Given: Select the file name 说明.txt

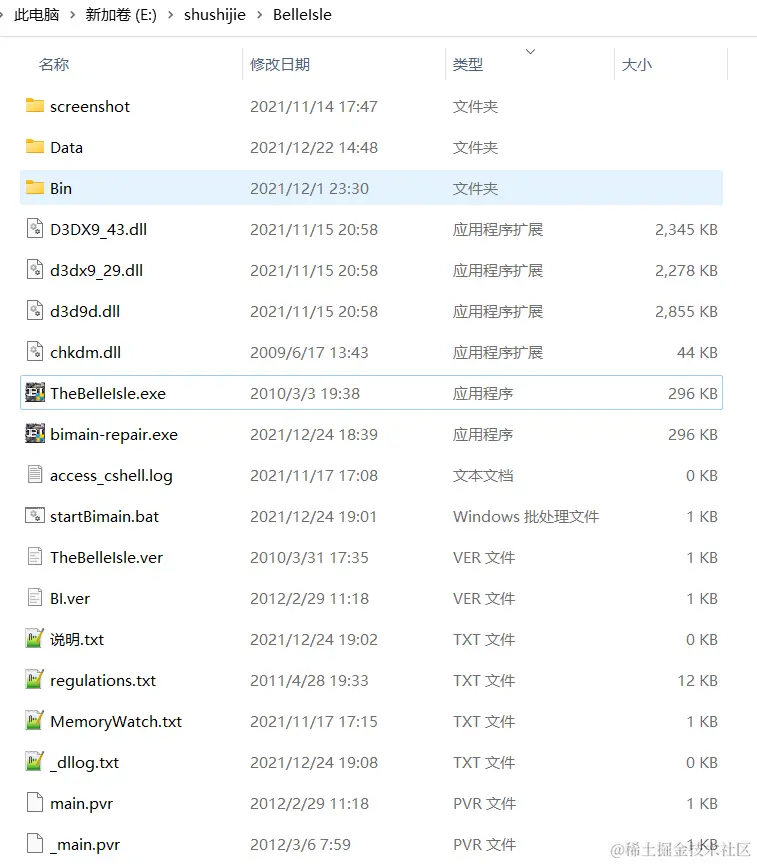Looking at the screenshot, I should (77, 640).
